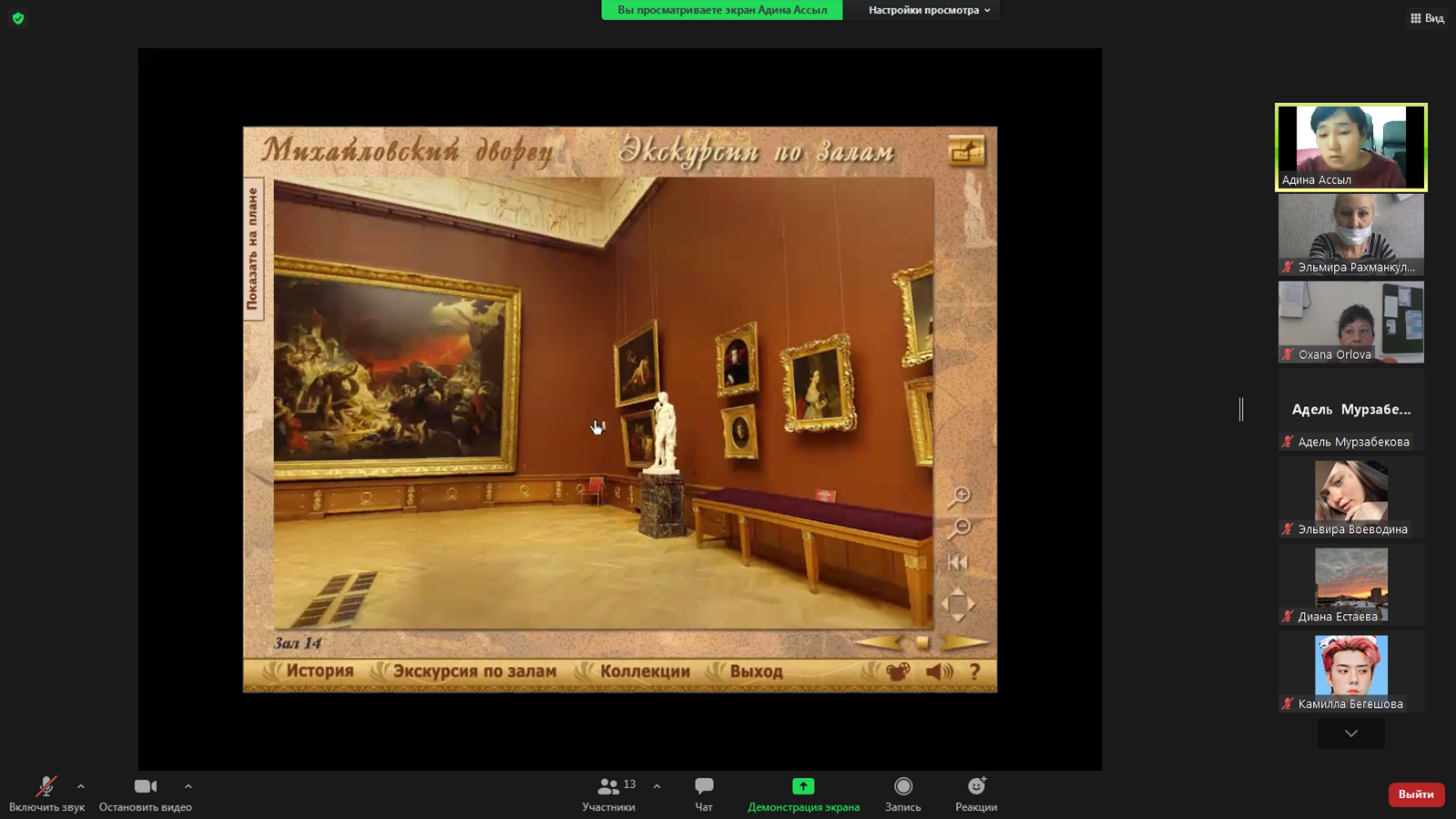Viewport: 1456px width, 819px height.
Task: Expand video options arrow next to camera
Action: coord(188,786)
